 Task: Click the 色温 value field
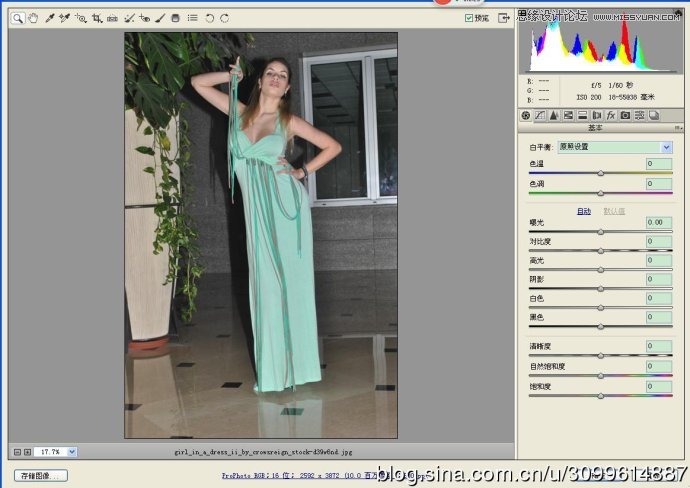[659, 164]
